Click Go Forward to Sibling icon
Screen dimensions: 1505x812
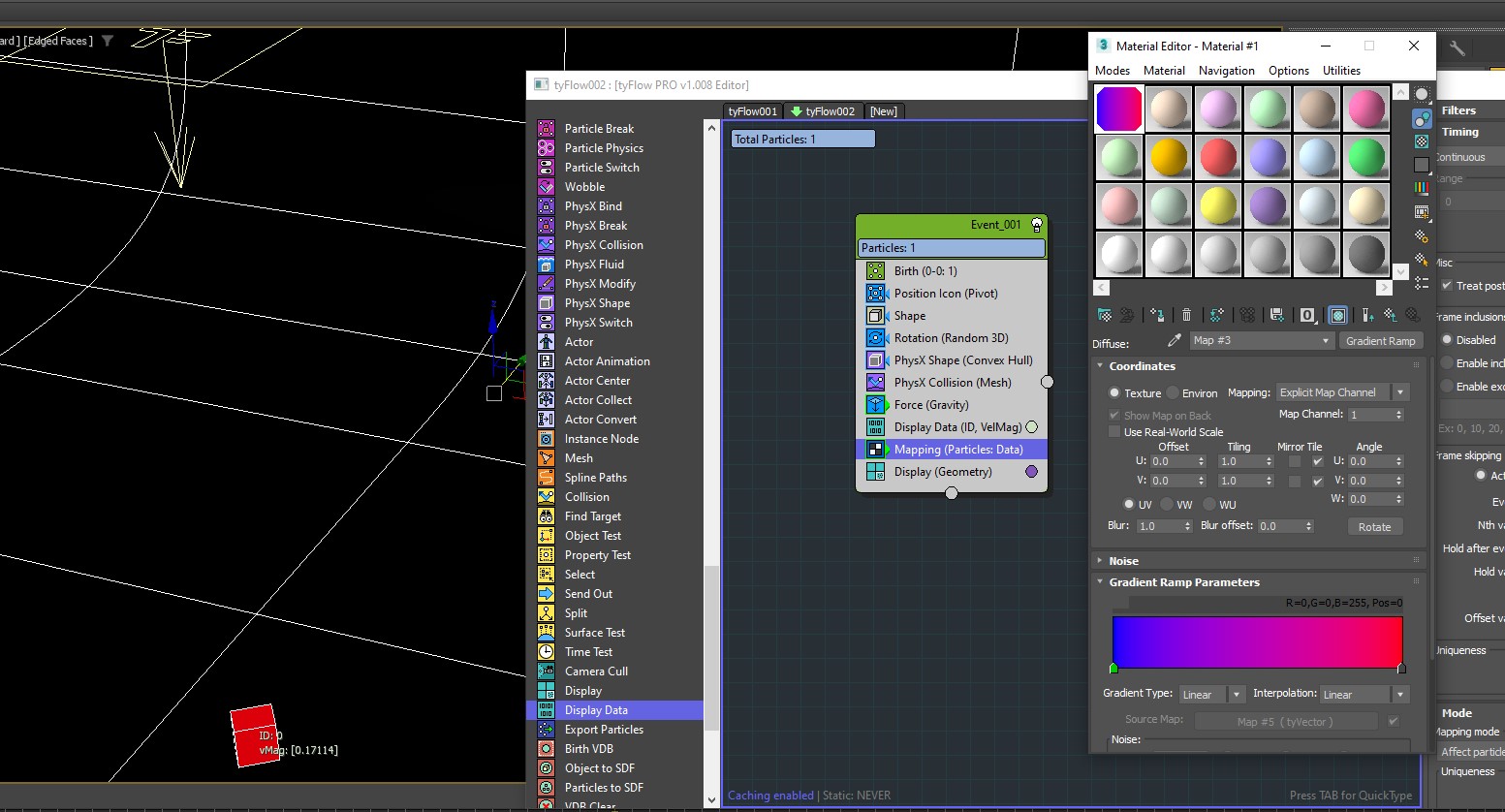click(x=1413, y=315)
